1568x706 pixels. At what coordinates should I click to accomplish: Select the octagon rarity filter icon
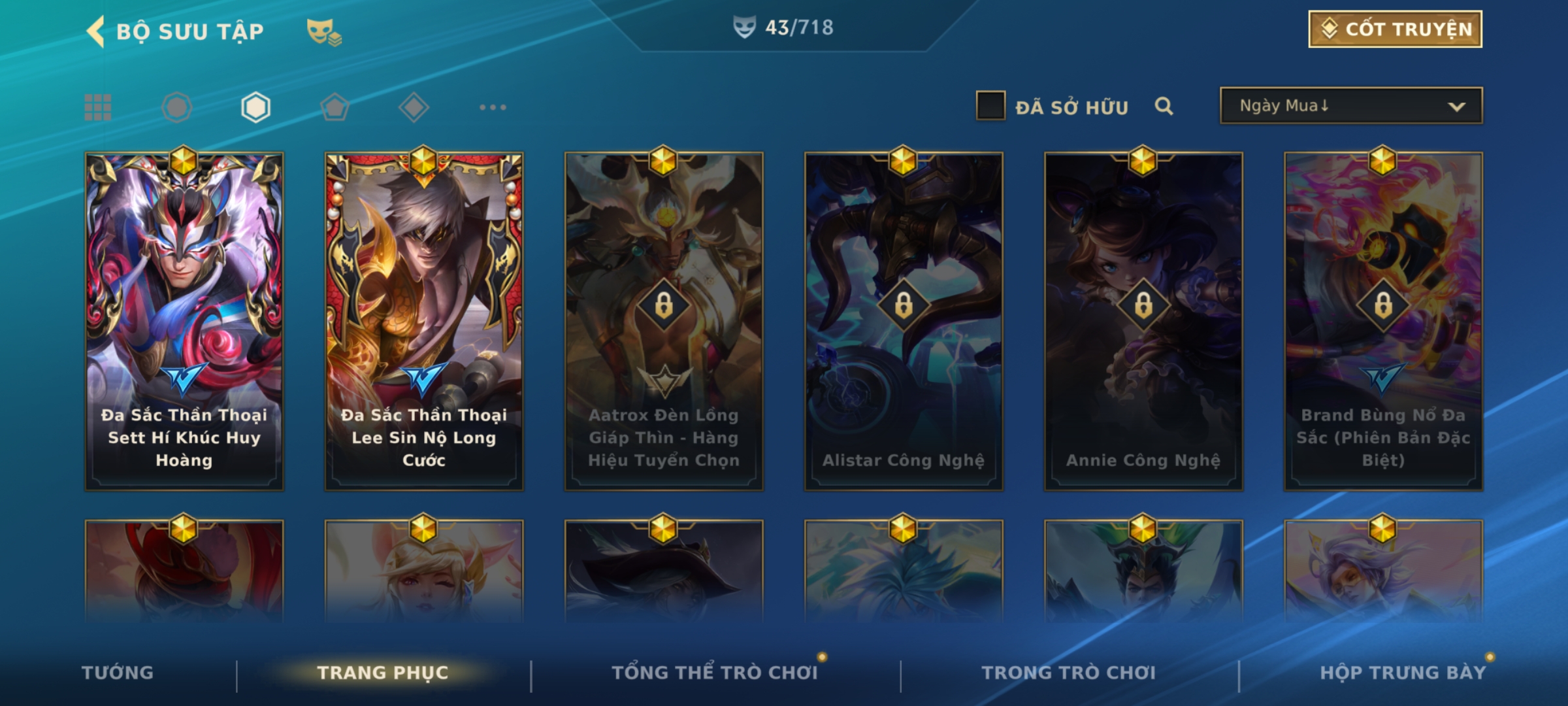[177, 107]
